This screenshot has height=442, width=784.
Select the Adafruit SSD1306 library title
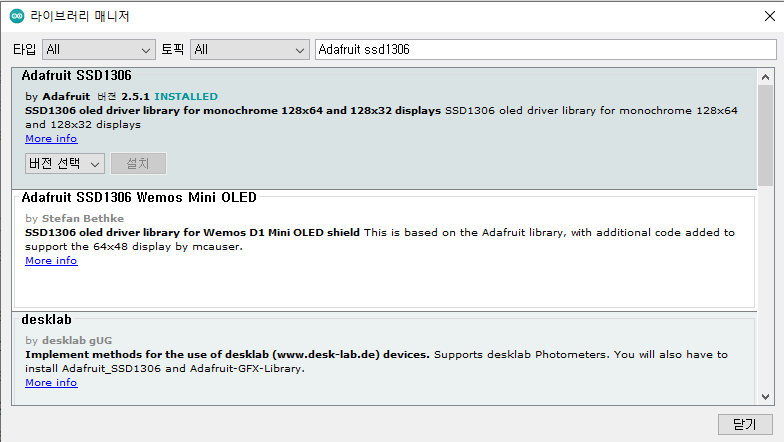coord(76,76)
